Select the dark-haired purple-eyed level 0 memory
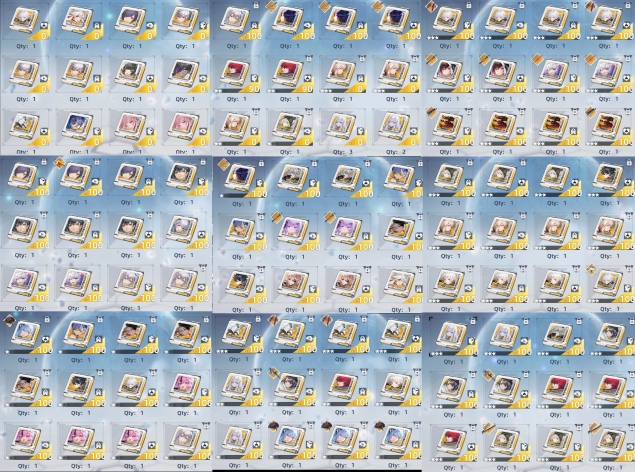The height and width of the screenshot is (472, 635). [x=184, y=74]
